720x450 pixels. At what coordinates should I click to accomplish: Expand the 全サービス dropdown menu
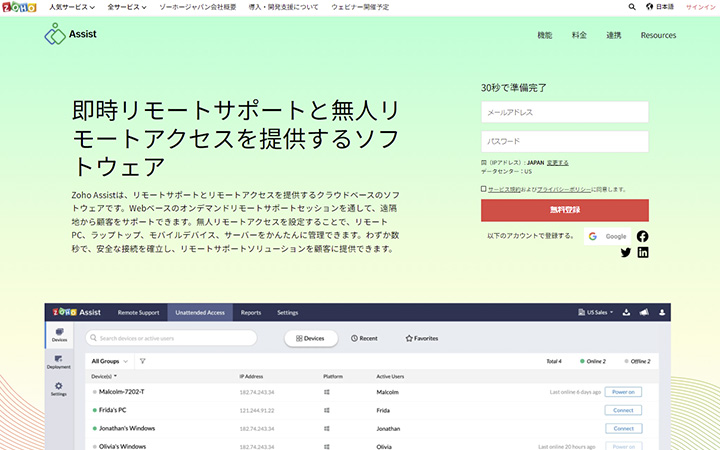click(x=127, y=7)
